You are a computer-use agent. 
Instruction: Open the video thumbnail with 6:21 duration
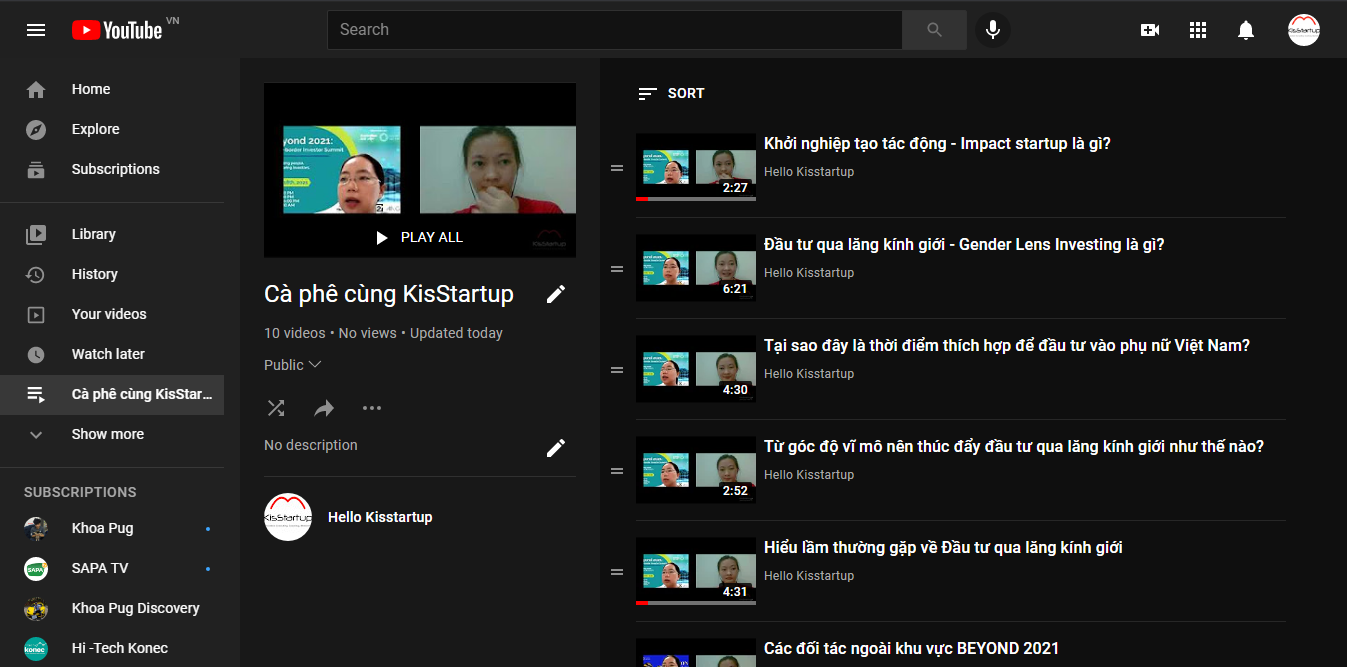696,268
